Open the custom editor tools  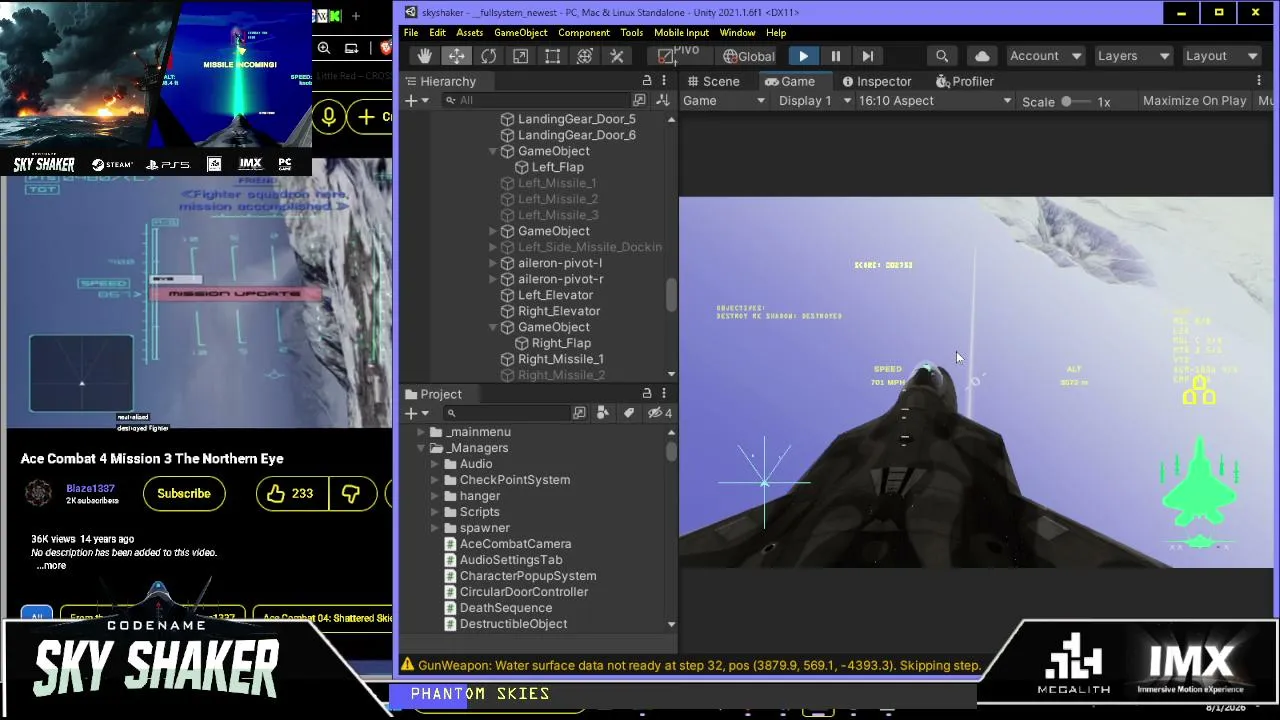[617, 56]
